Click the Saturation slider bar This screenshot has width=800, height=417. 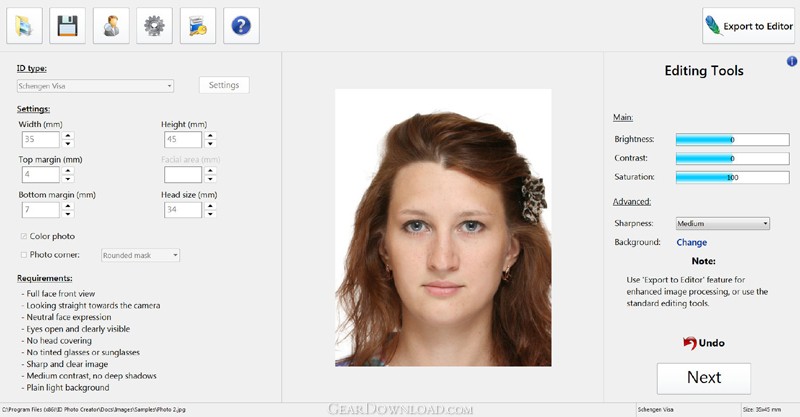point(732,177)
